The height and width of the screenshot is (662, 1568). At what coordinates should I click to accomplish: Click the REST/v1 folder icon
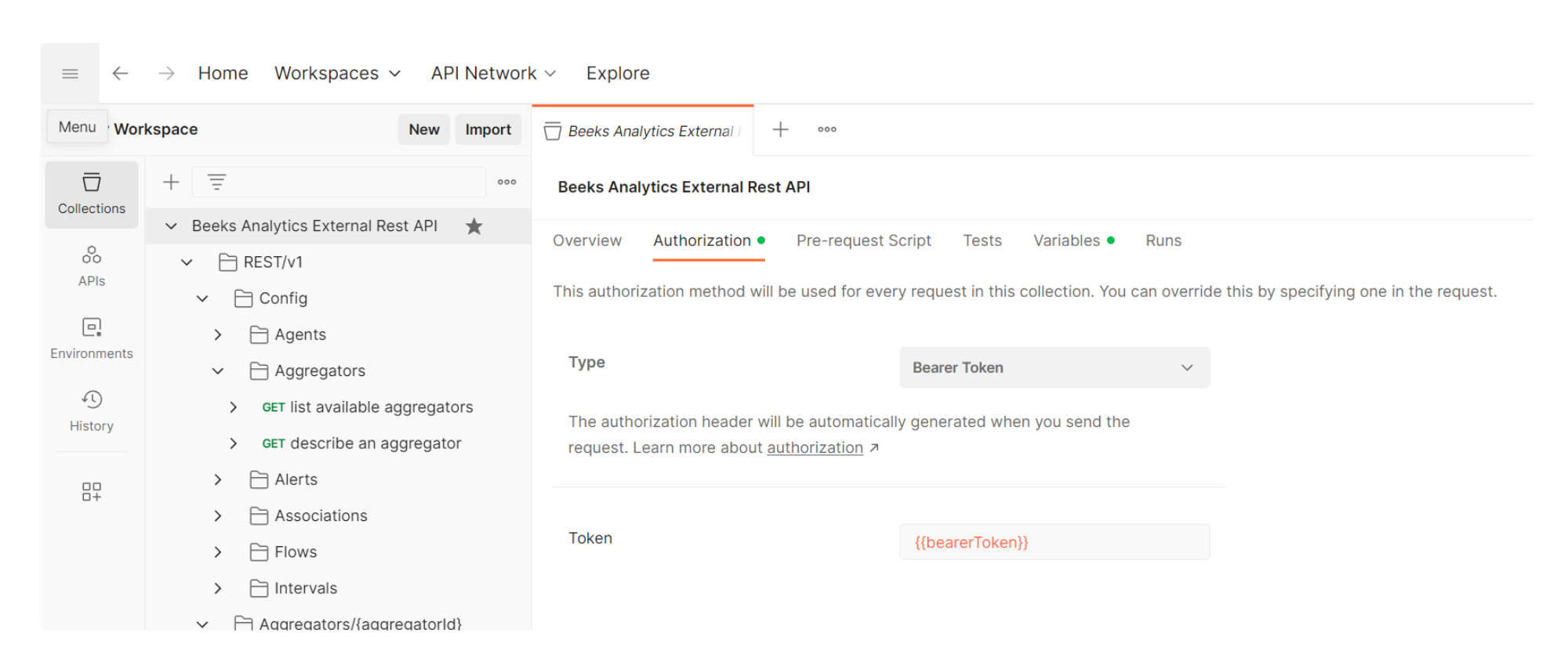pos(227,262)
